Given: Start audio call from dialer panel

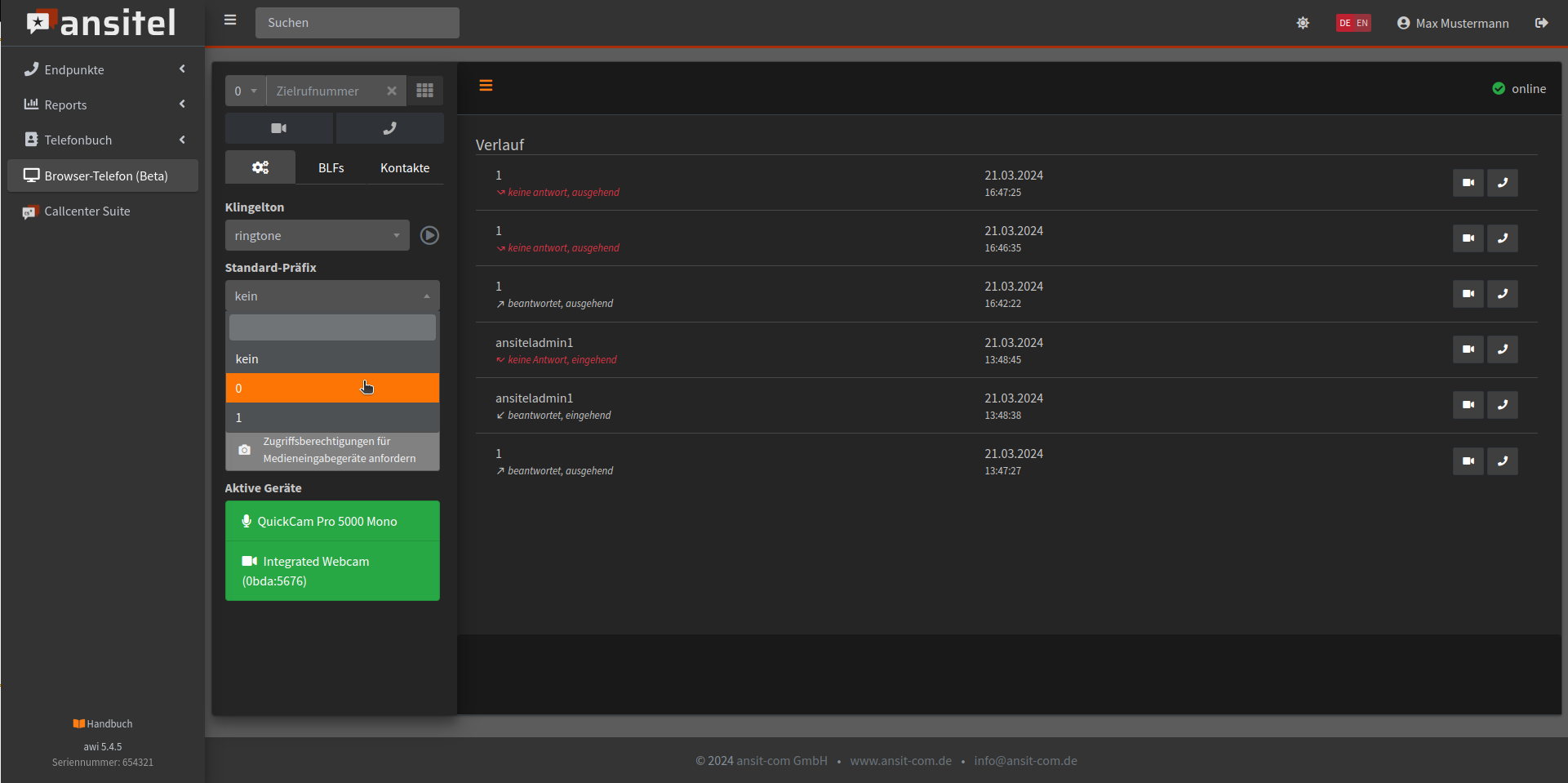Looking at the screenshot, I should (x=389, y=128).
